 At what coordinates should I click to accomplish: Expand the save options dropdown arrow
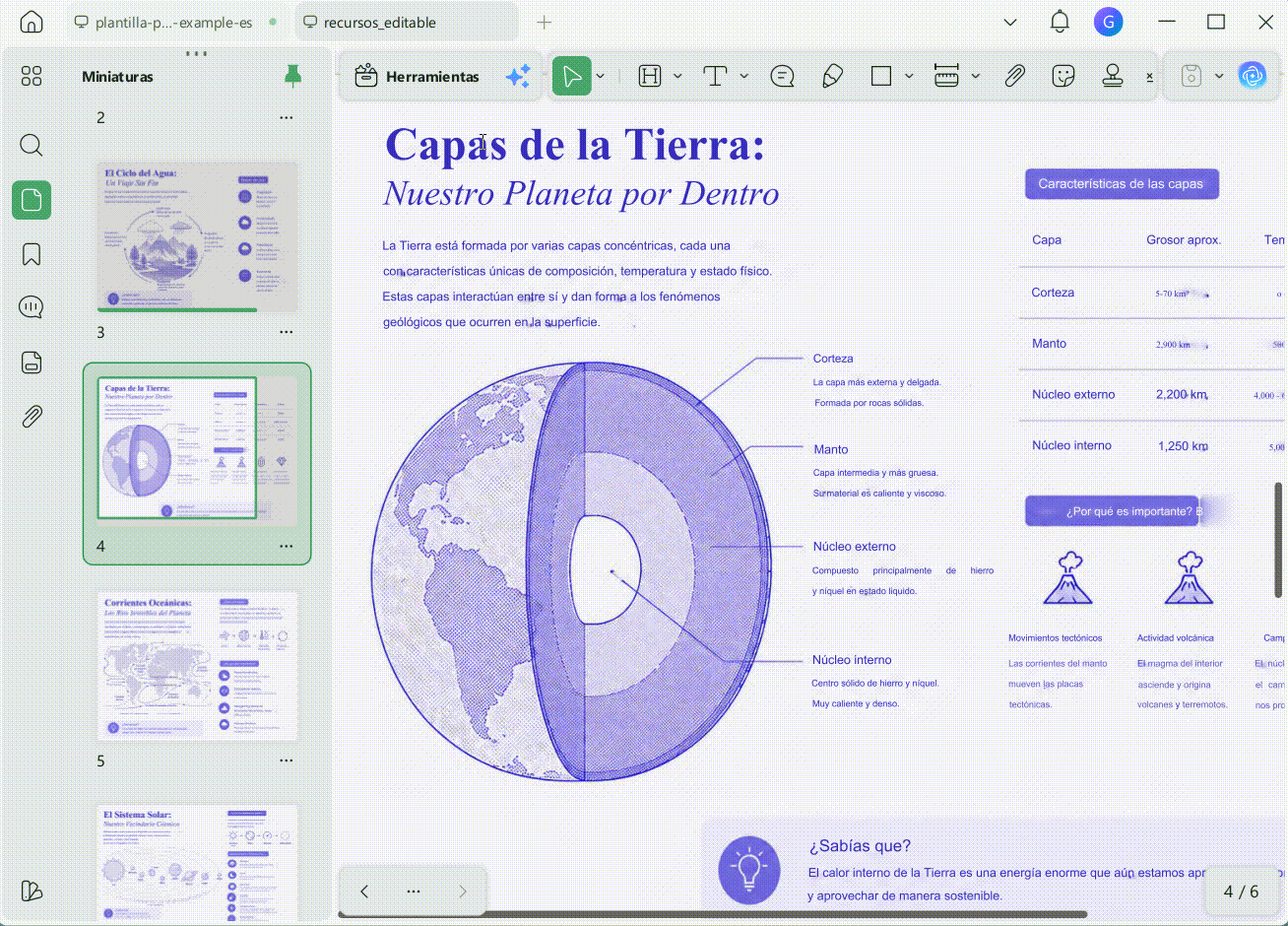tap(1219, 77)
